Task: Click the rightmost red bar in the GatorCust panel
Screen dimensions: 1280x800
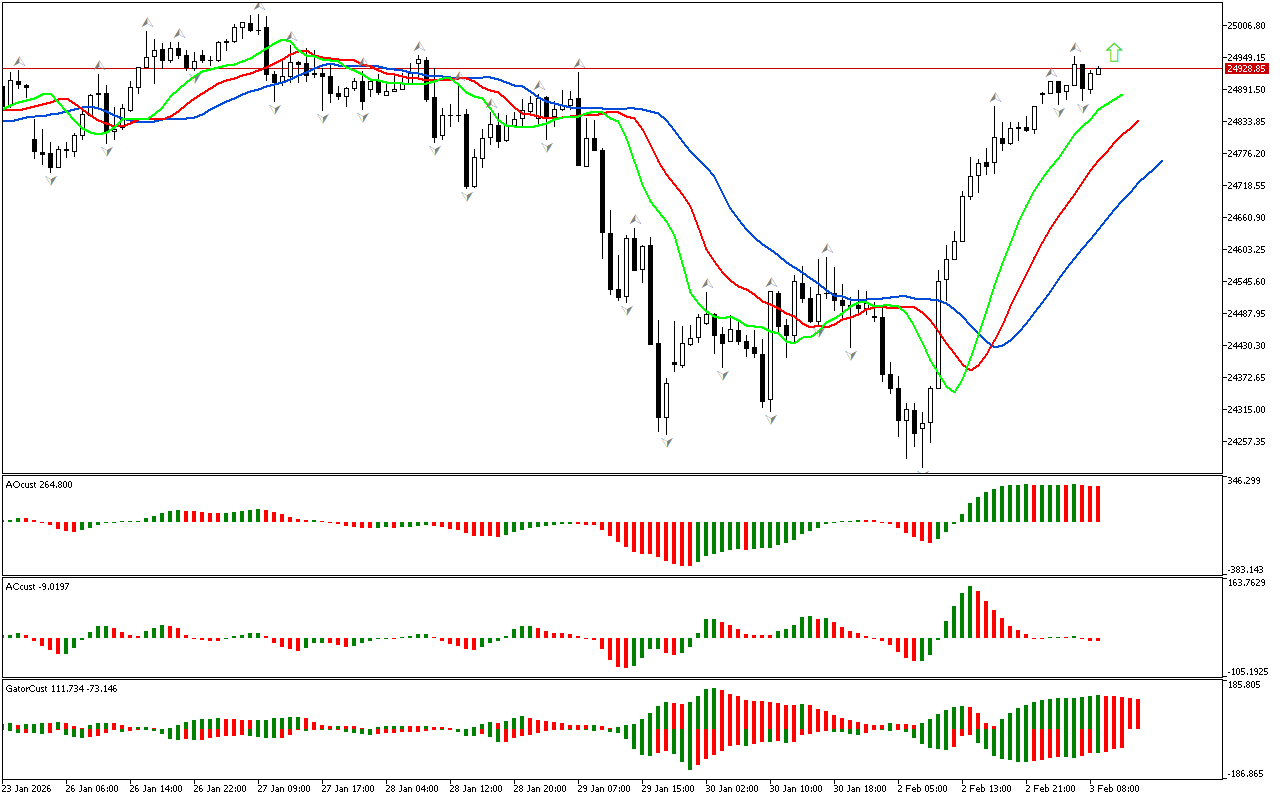Action: (x=1137, y=713)
